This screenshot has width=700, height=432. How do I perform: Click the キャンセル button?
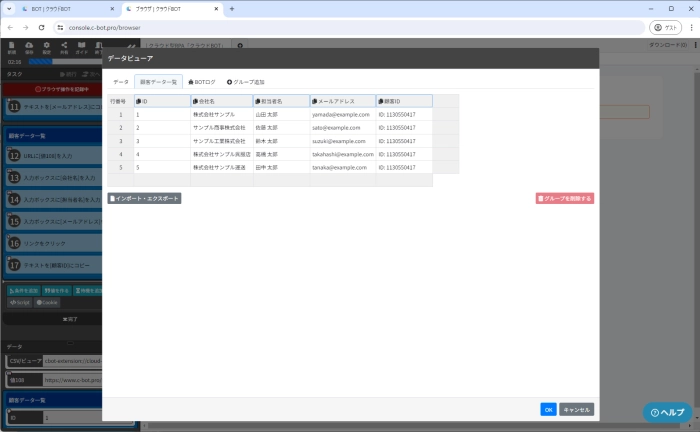click(x=576, y=409)
